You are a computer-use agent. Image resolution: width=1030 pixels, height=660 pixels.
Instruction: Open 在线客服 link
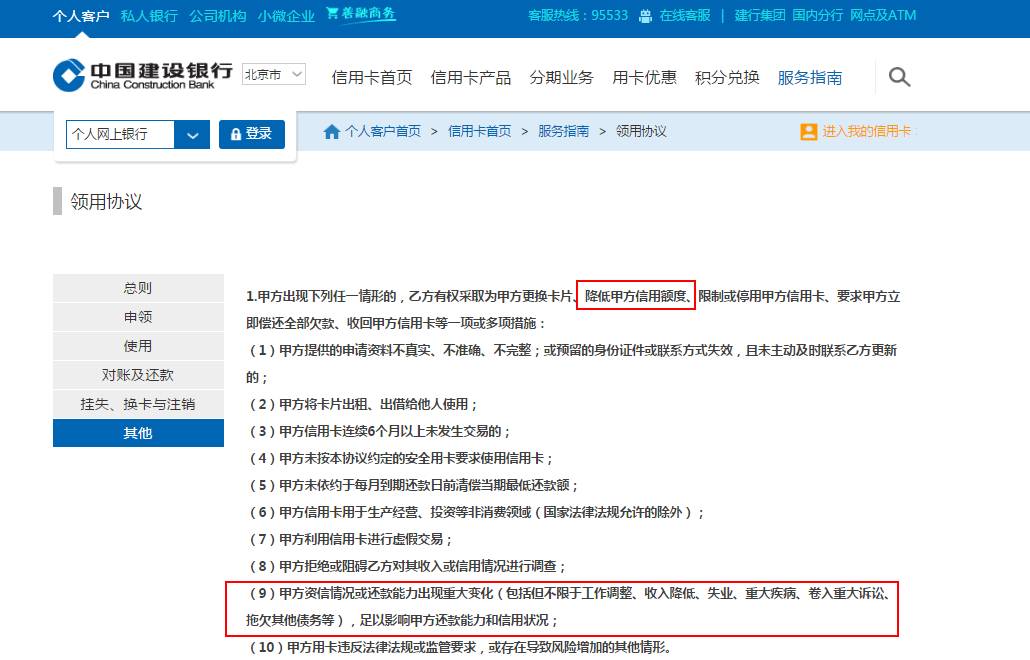685,15
